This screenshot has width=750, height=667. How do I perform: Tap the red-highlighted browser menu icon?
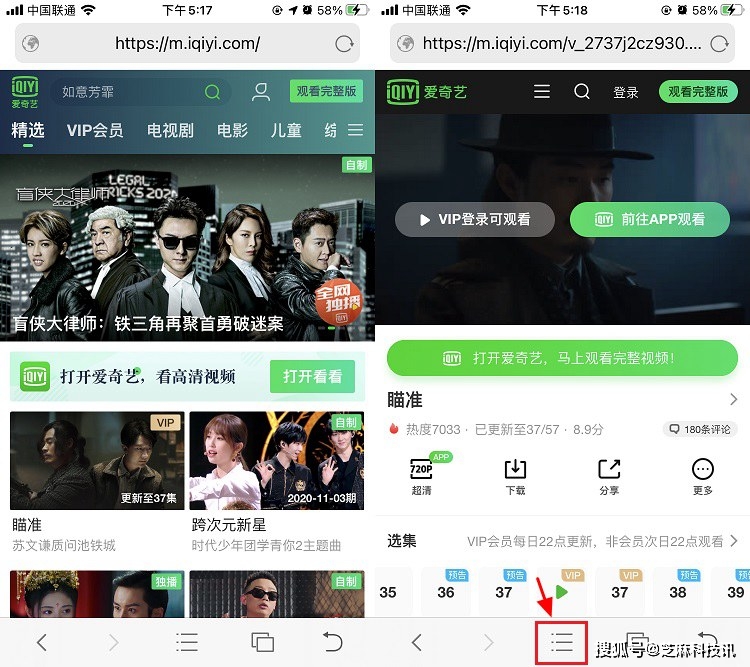pos(562,642)
